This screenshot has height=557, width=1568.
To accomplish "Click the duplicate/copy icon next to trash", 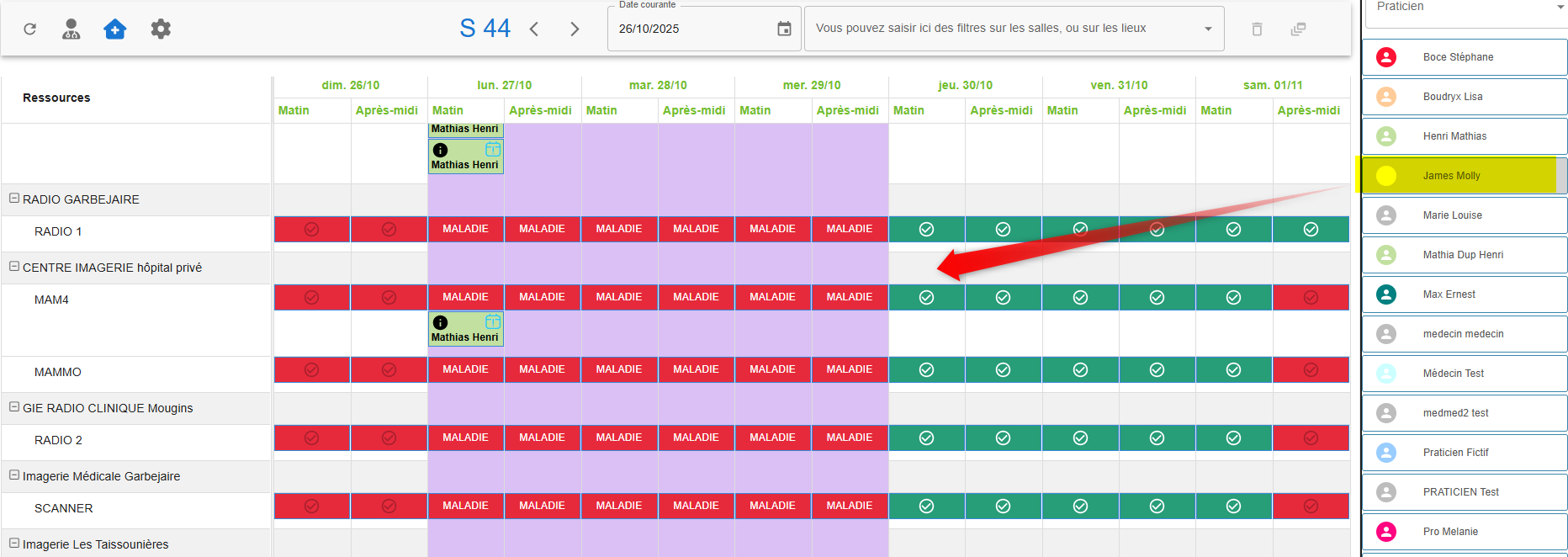I will point(1298,29).
